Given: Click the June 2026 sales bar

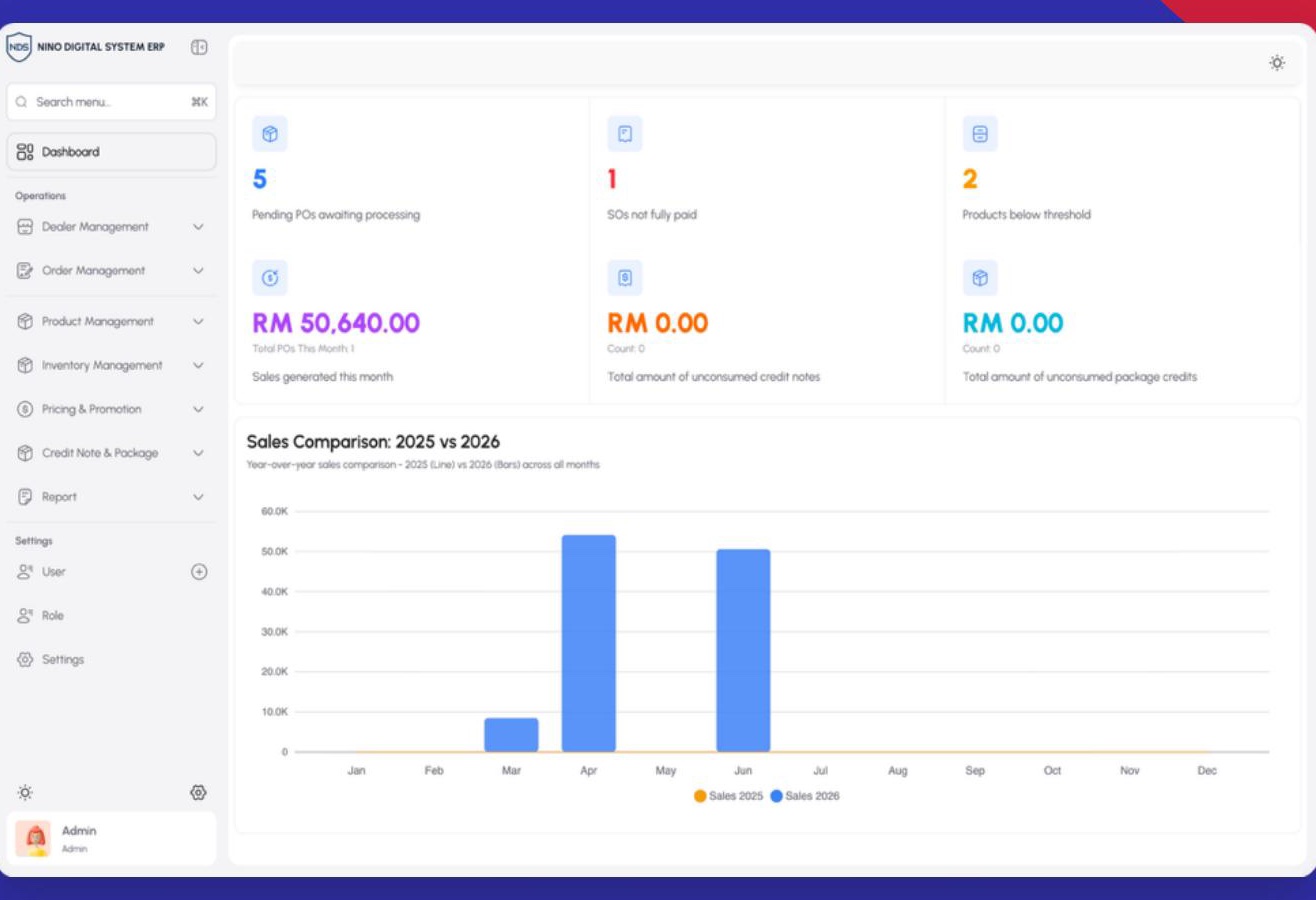Looking at the screenshot, I should tap(743, 650).
